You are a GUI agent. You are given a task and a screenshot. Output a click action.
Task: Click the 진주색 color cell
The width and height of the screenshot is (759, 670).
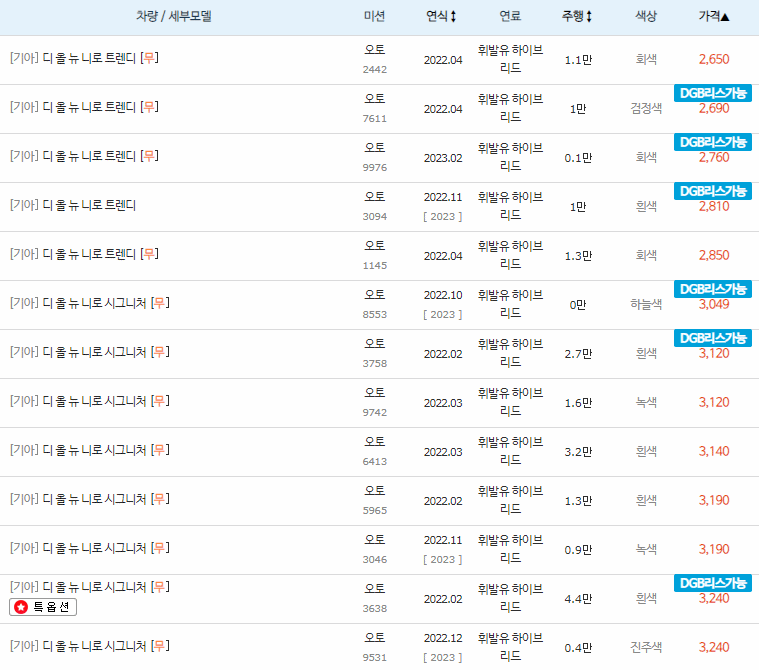(646, 647)
